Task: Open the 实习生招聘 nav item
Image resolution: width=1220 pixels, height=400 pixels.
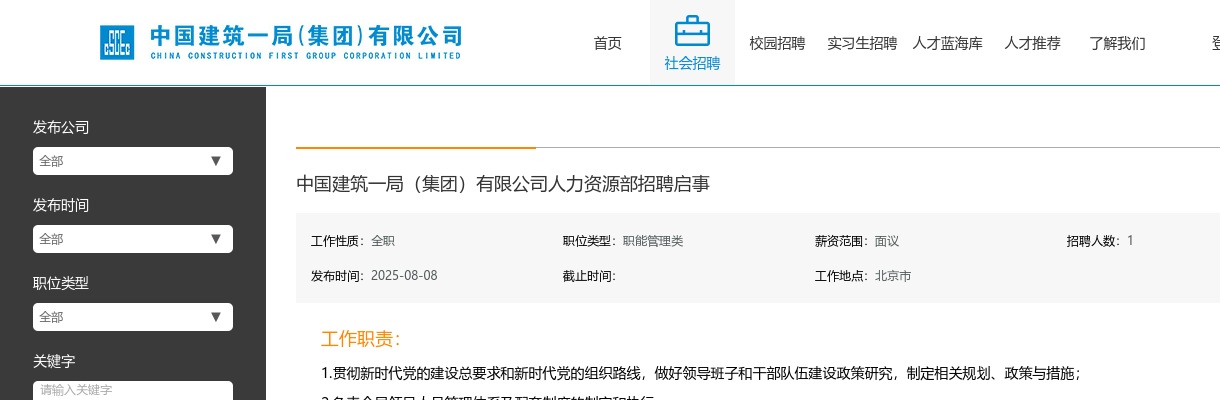Action: tap(862, 43)
